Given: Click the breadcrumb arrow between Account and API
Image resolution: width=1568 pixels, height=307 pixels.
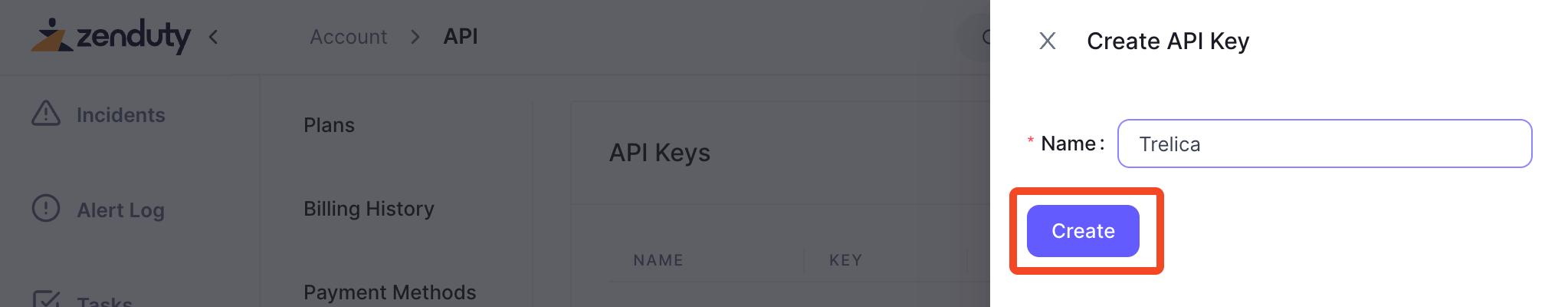Looking at the screenshot, I should 415,37.
